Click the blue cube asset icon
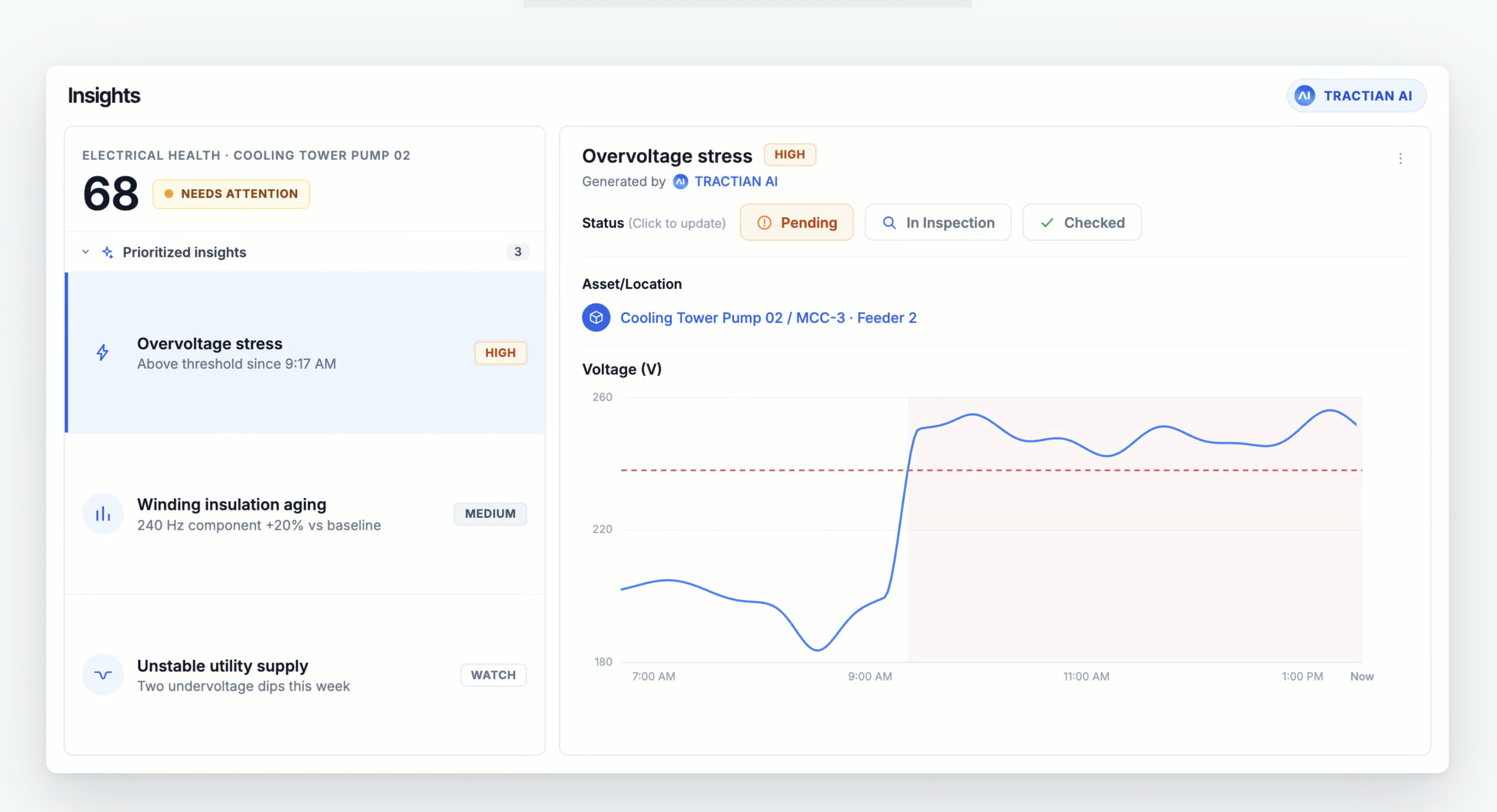Screen dimensions: 1497x812 (x=595, y=318)
